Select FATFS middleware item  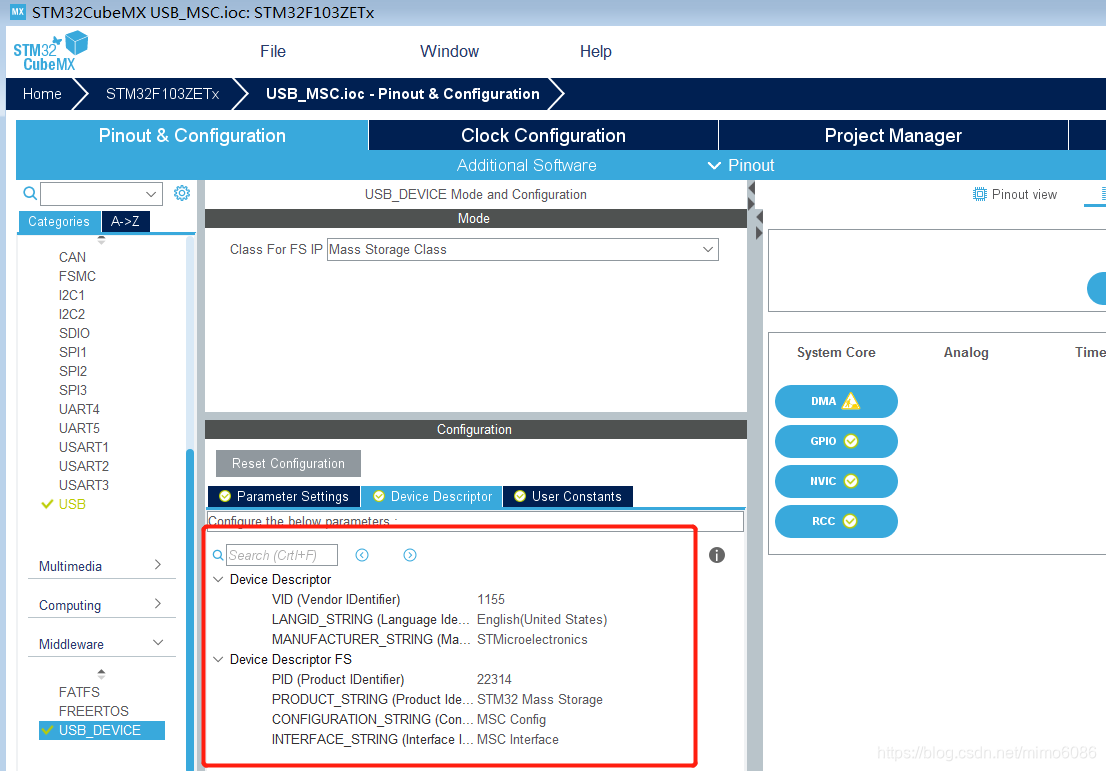[79, 692]
